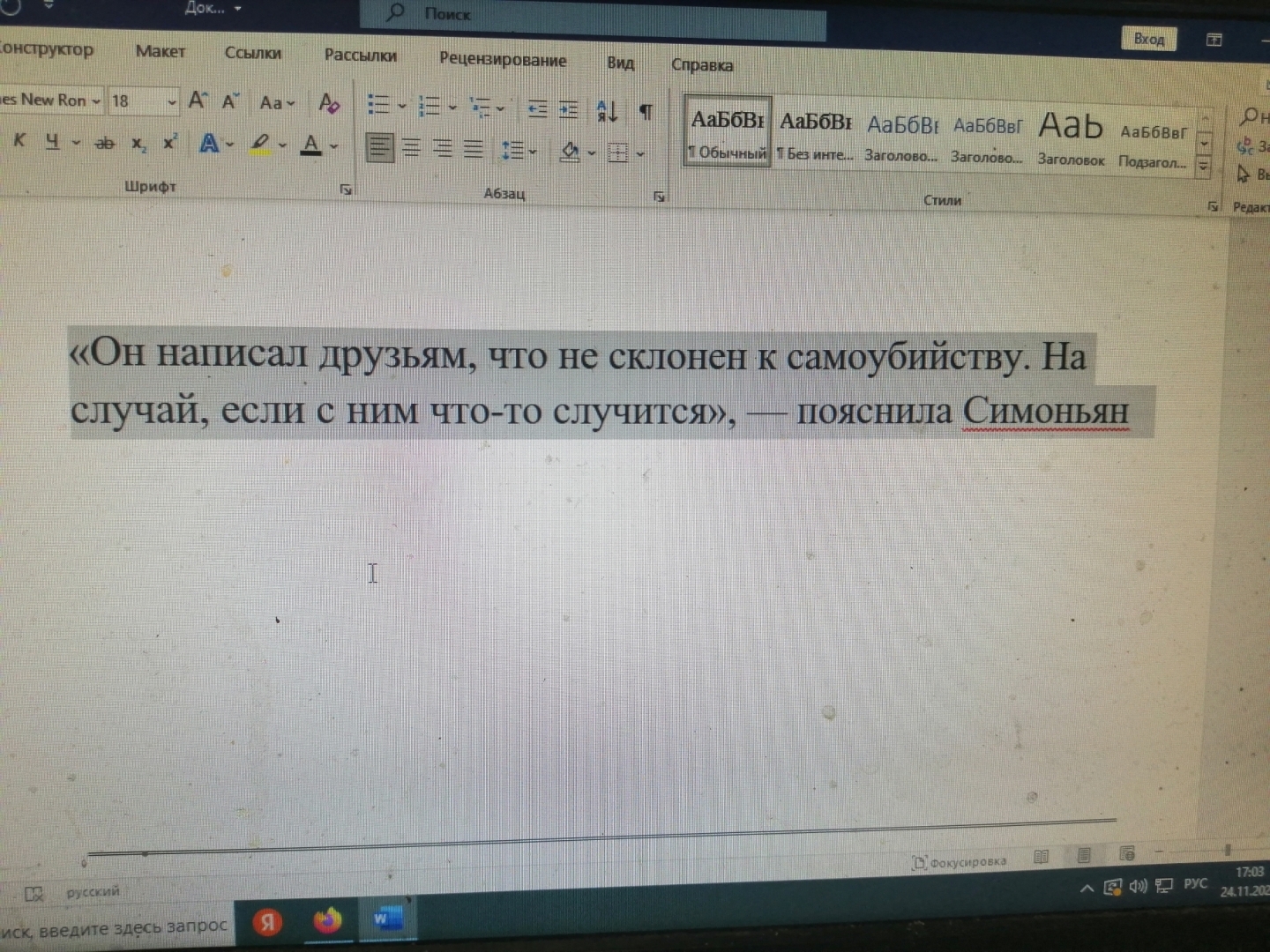Center-align the paragraph text

click(x=411, y=148)
